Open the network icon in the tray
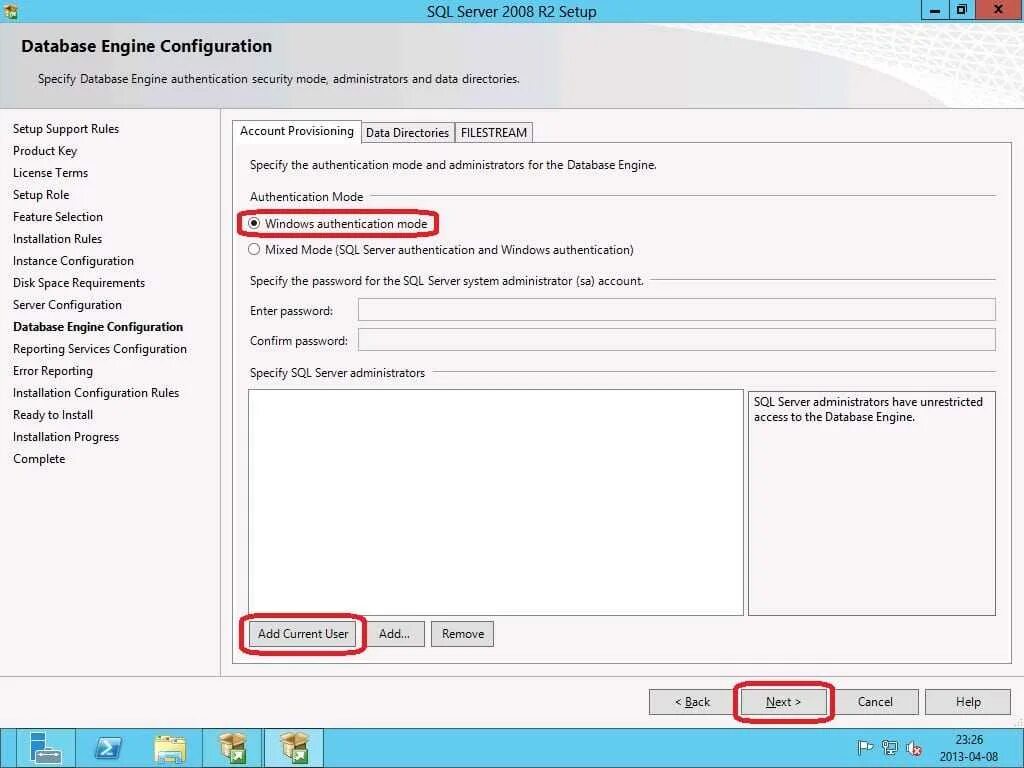 [x=889, y=748]
